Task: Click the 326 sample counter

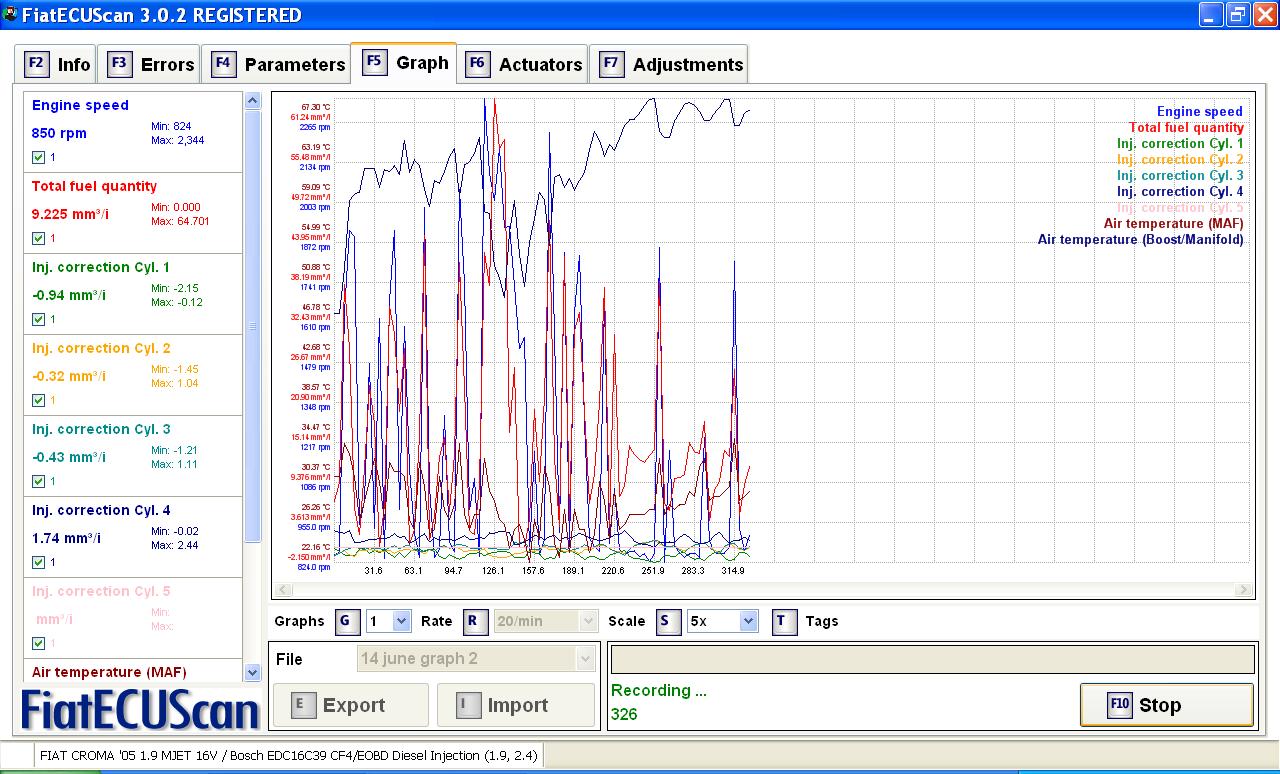Action: coord(624,714)
